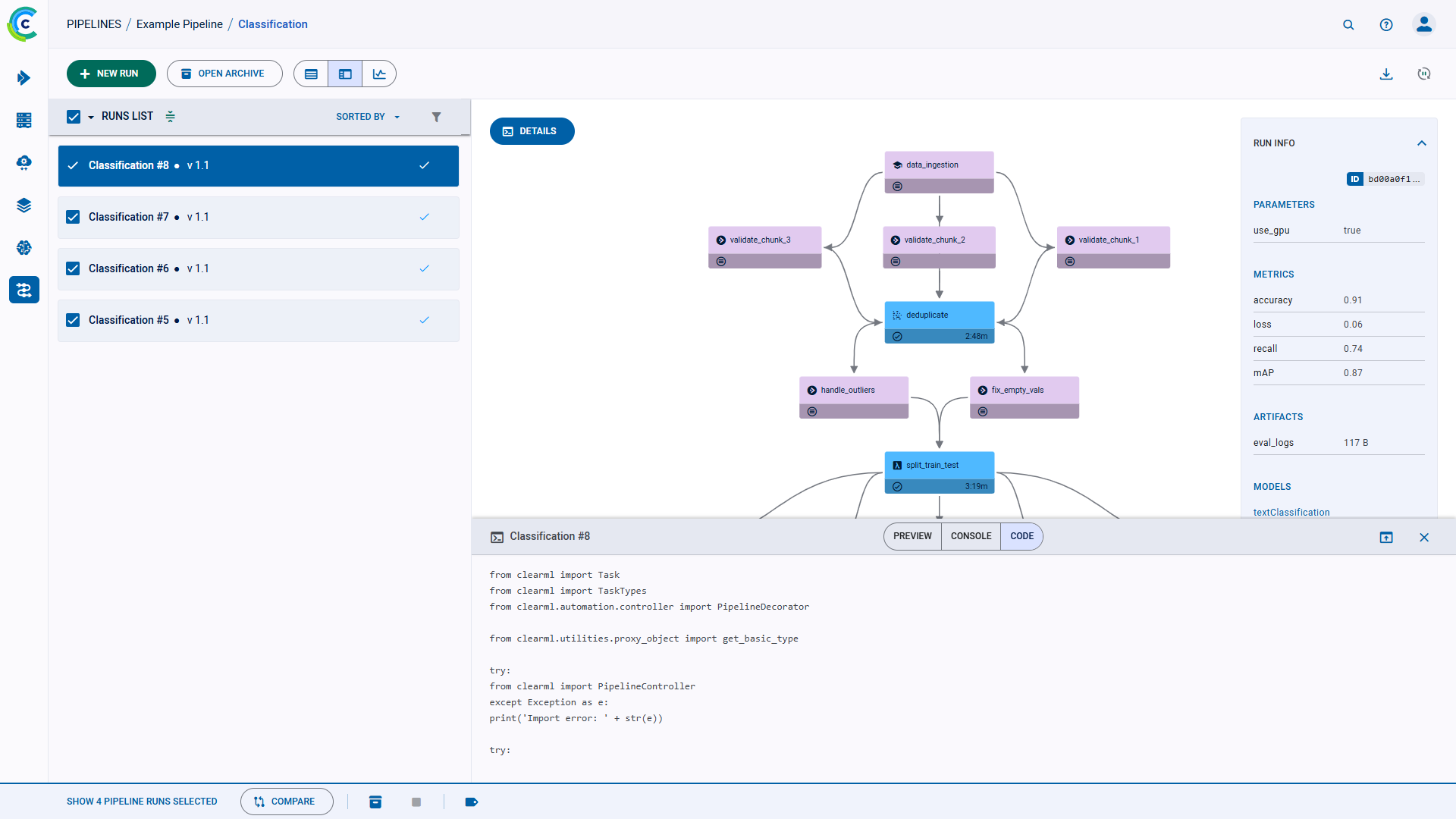Click the archive icon in bottom bar
Screen dimensions: 1456x819
[375, 802]
